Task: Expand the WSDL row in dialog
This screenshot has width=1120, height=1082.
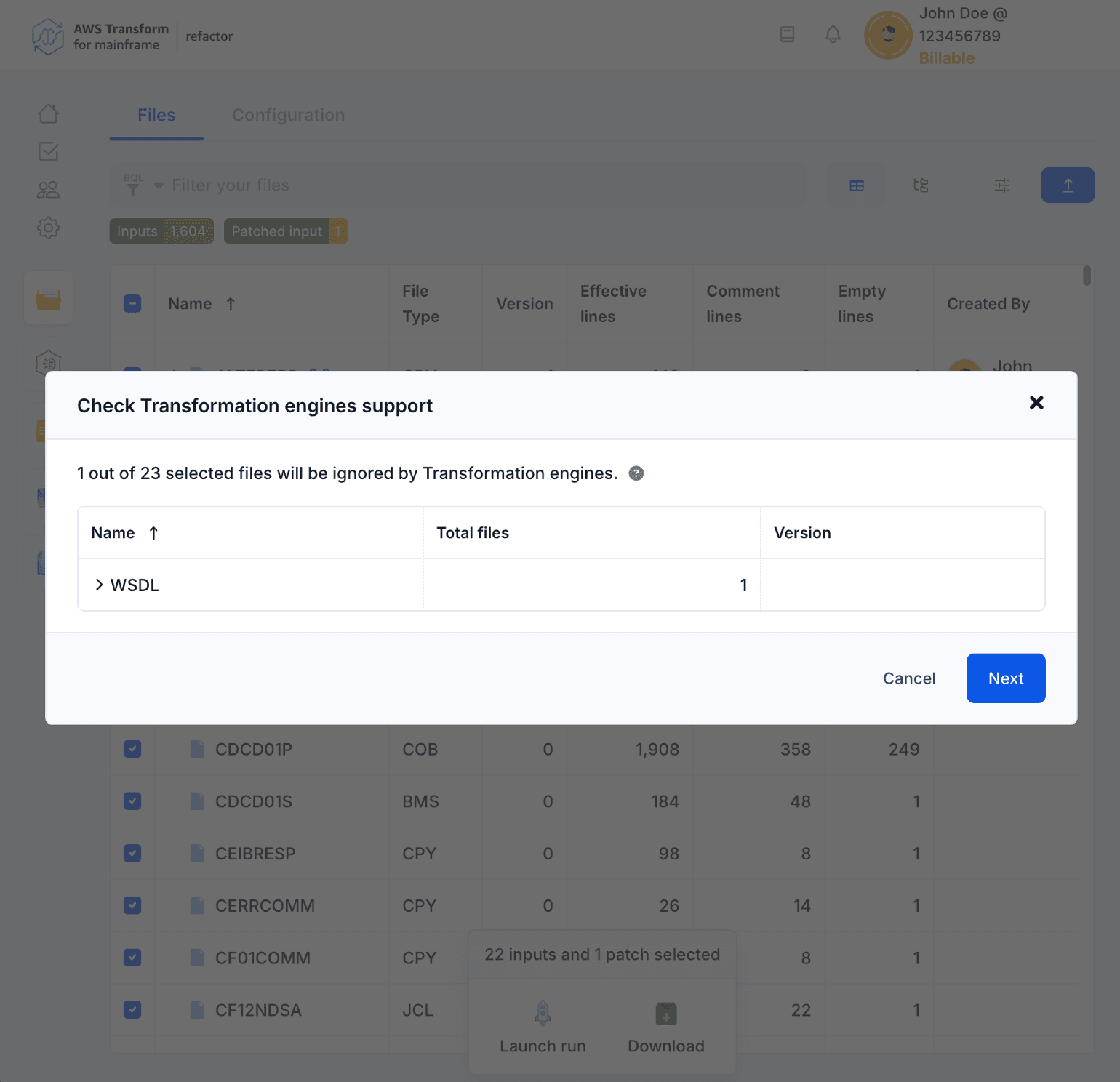Action: (x=98, y=584)
